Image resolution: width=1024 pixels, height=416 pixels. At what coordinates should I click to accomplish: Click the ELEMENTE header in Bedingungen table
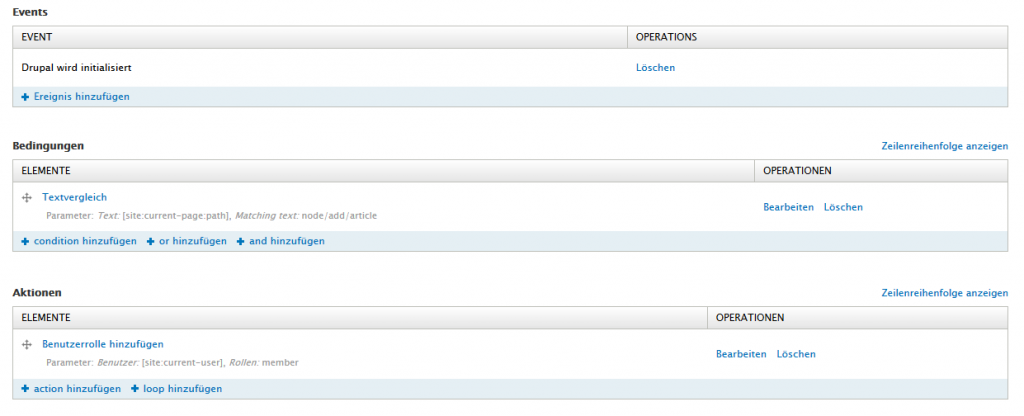[45, 171]
